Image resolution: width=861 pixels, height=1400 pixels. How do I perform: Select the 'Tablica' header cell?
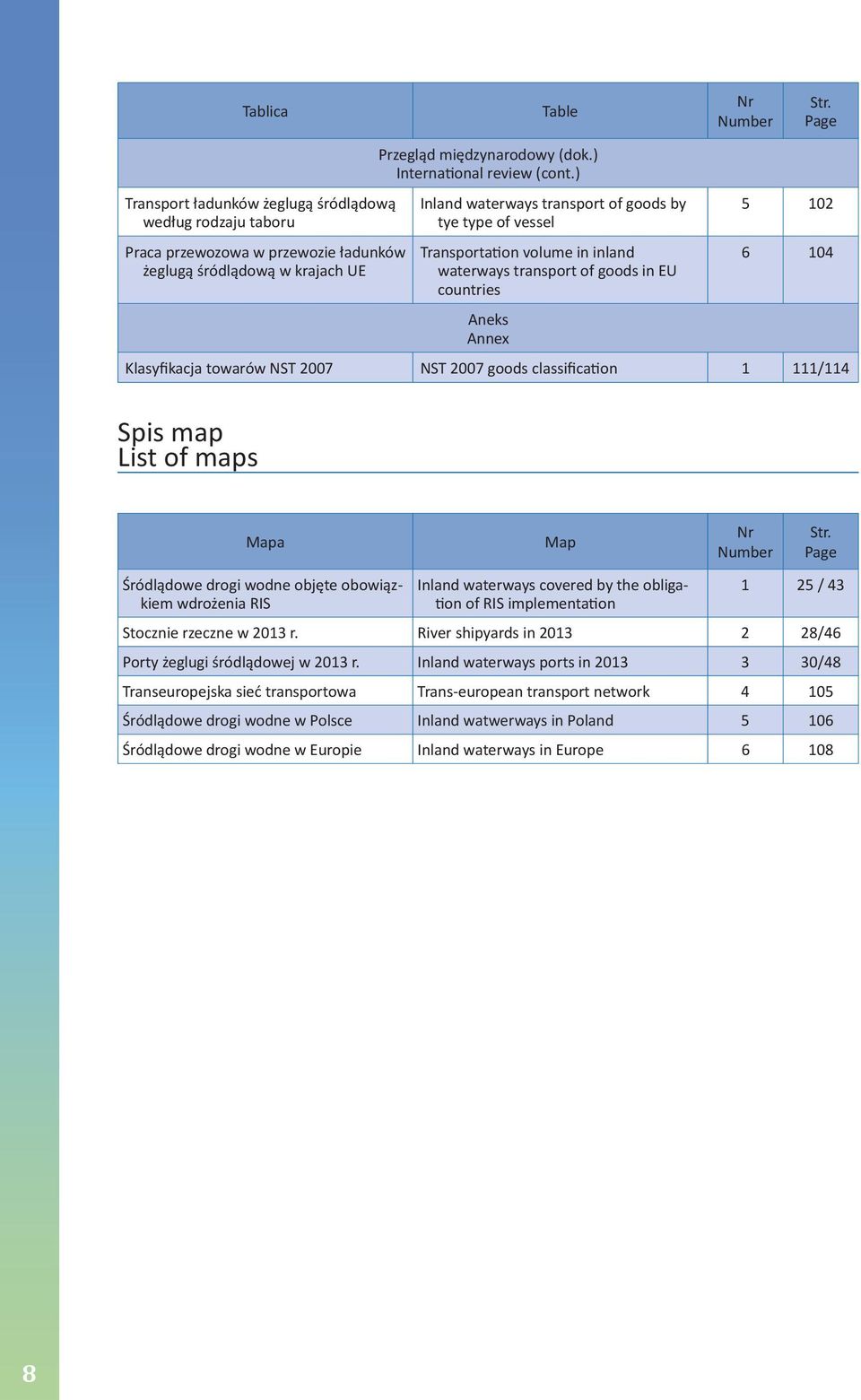pos(265,111)
